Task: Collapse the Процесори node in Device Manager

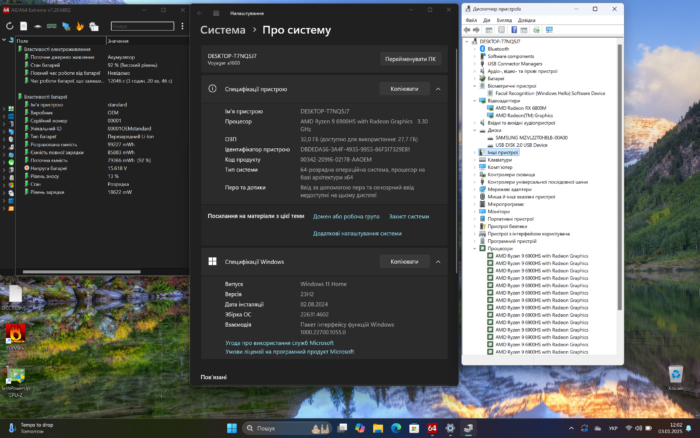Action: point(475,248)
